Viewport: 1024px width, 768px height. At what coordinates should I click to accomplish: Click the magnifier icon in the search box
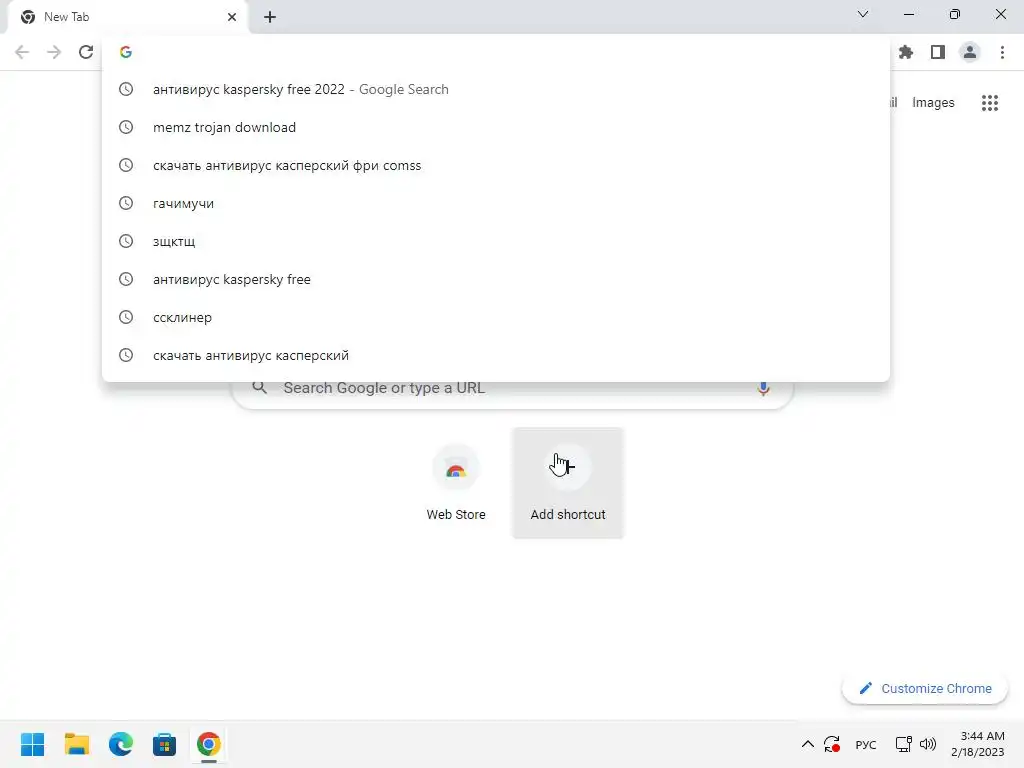(259, 388)
